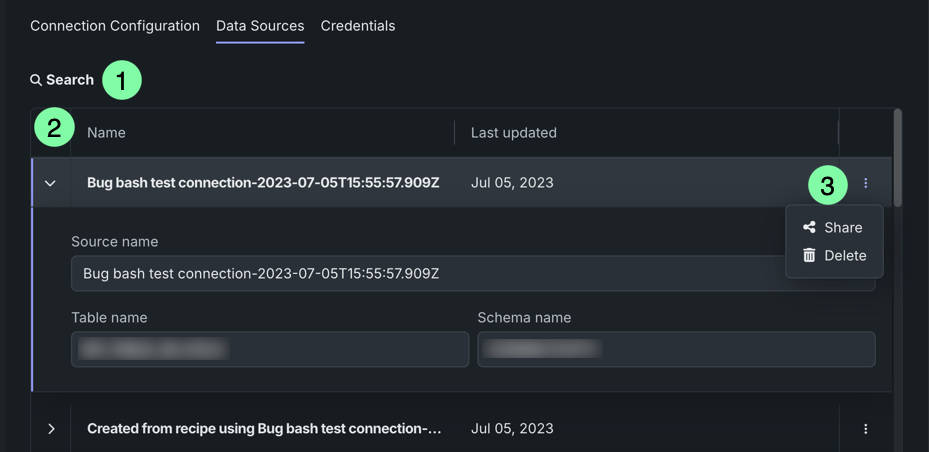Image resolution: width=929 pixels, height=452 pixels.
Task: Click the vertical scrollbar thumb
Action: (898, 158)
